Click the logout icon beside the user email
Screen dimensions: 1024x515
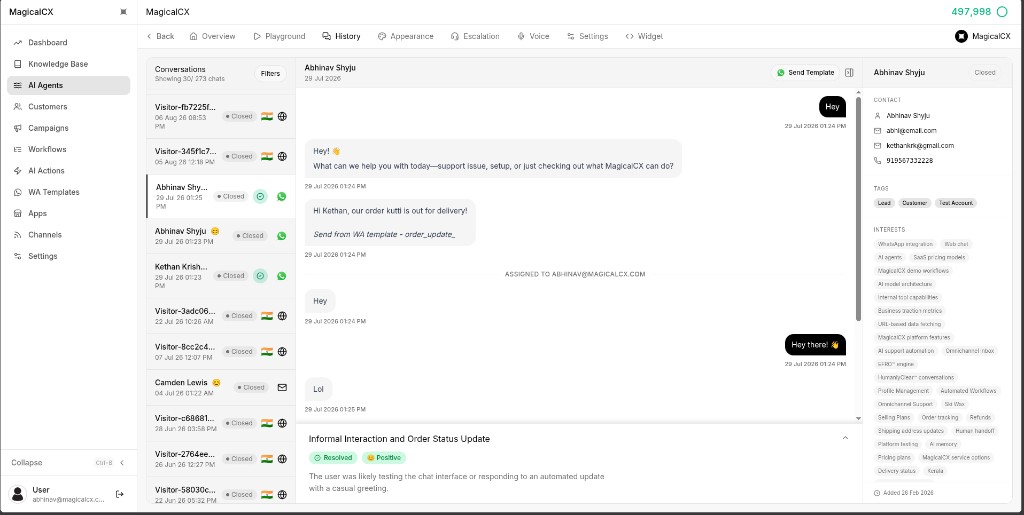tap(120, 494)
